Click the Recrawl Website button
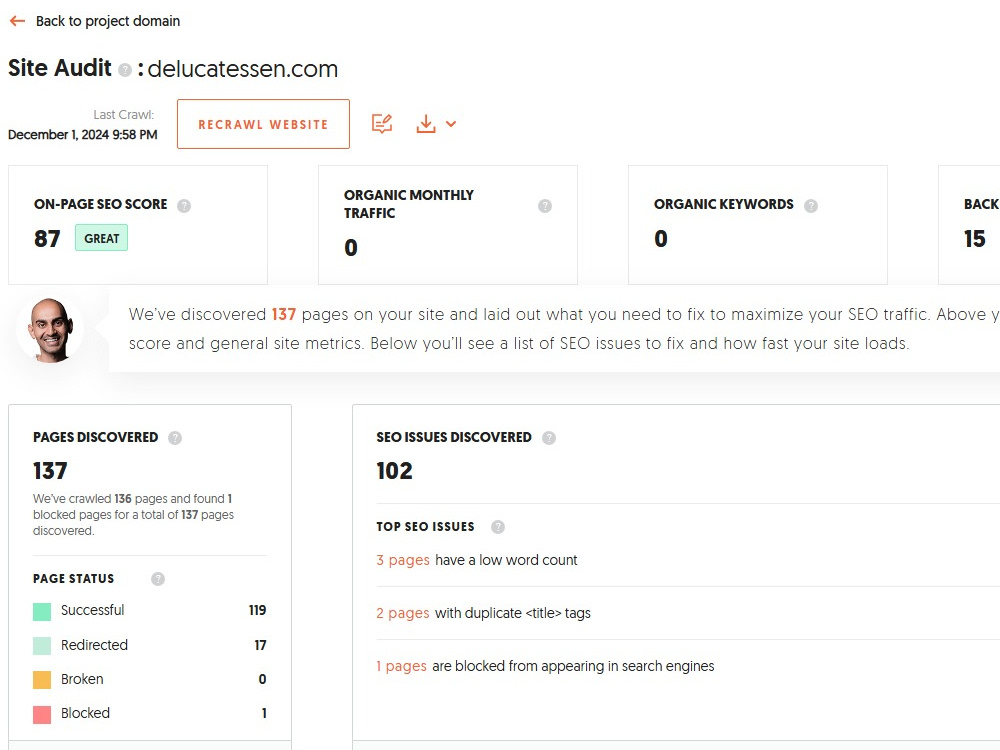Viewport: 1000px width, 750px height. click(x=263, y=124)
